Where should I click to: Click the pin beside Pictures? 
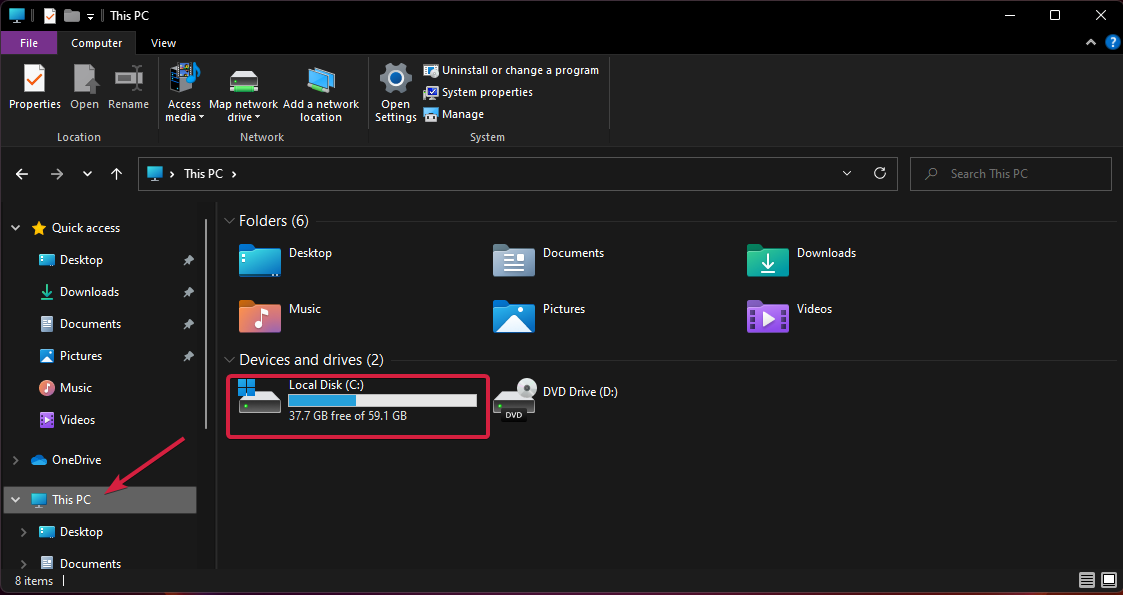188,356
